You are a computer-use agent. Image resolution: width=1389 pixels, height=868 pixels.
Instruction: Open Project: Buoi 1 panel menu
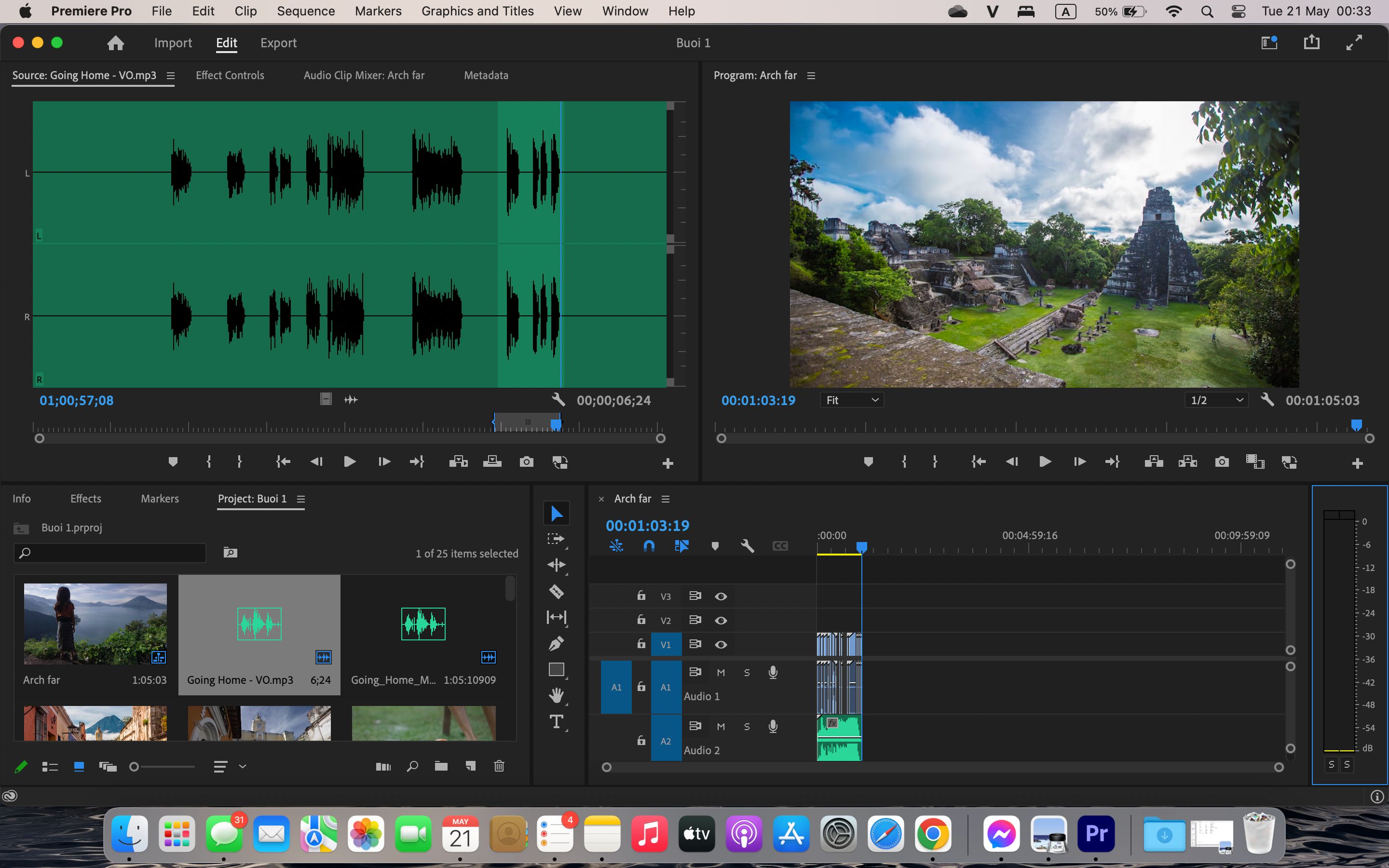(x=301, y=499)
